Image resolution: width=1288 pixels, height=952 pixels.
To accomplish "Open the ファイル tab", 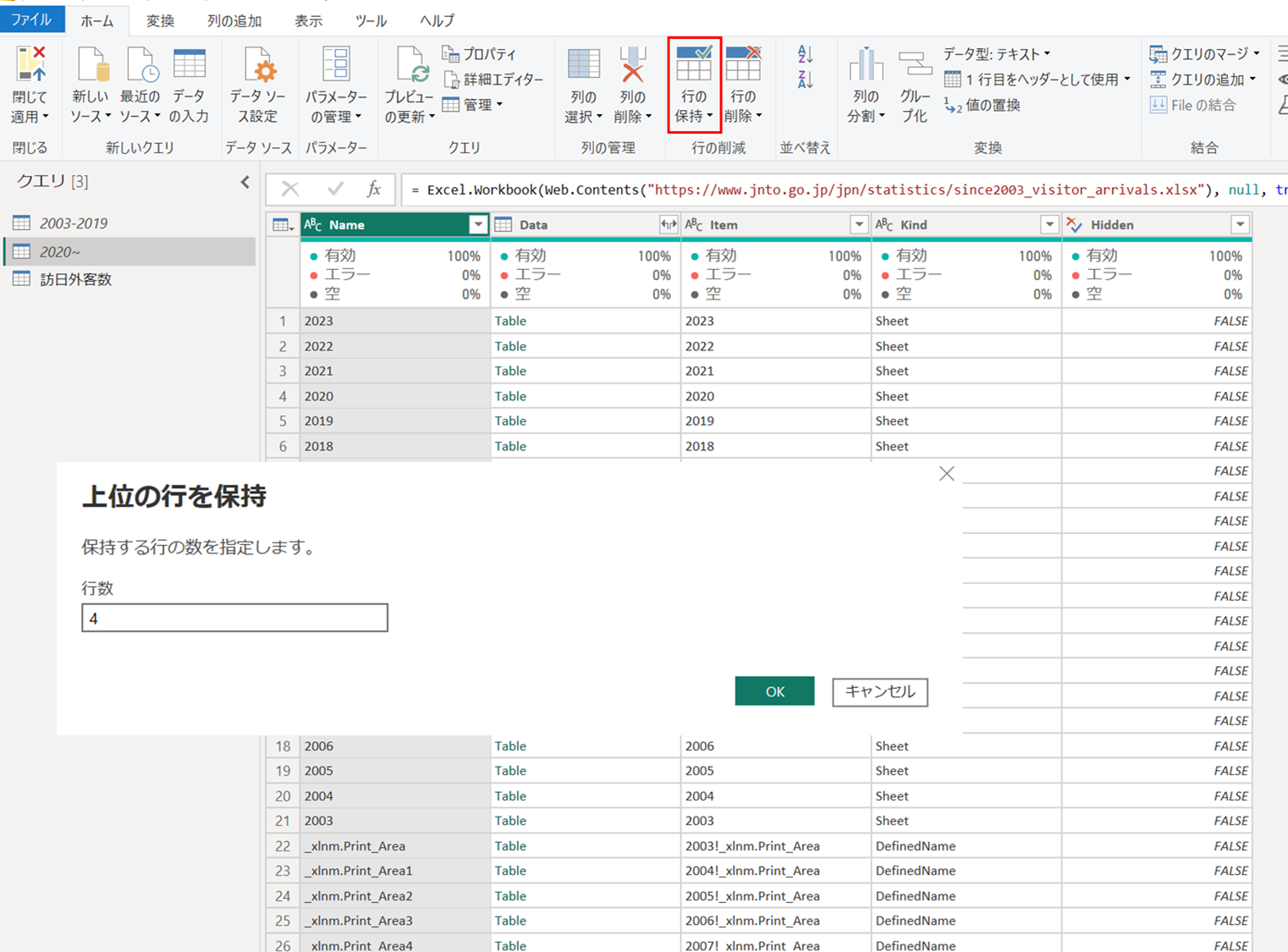I will click(31, 19).
